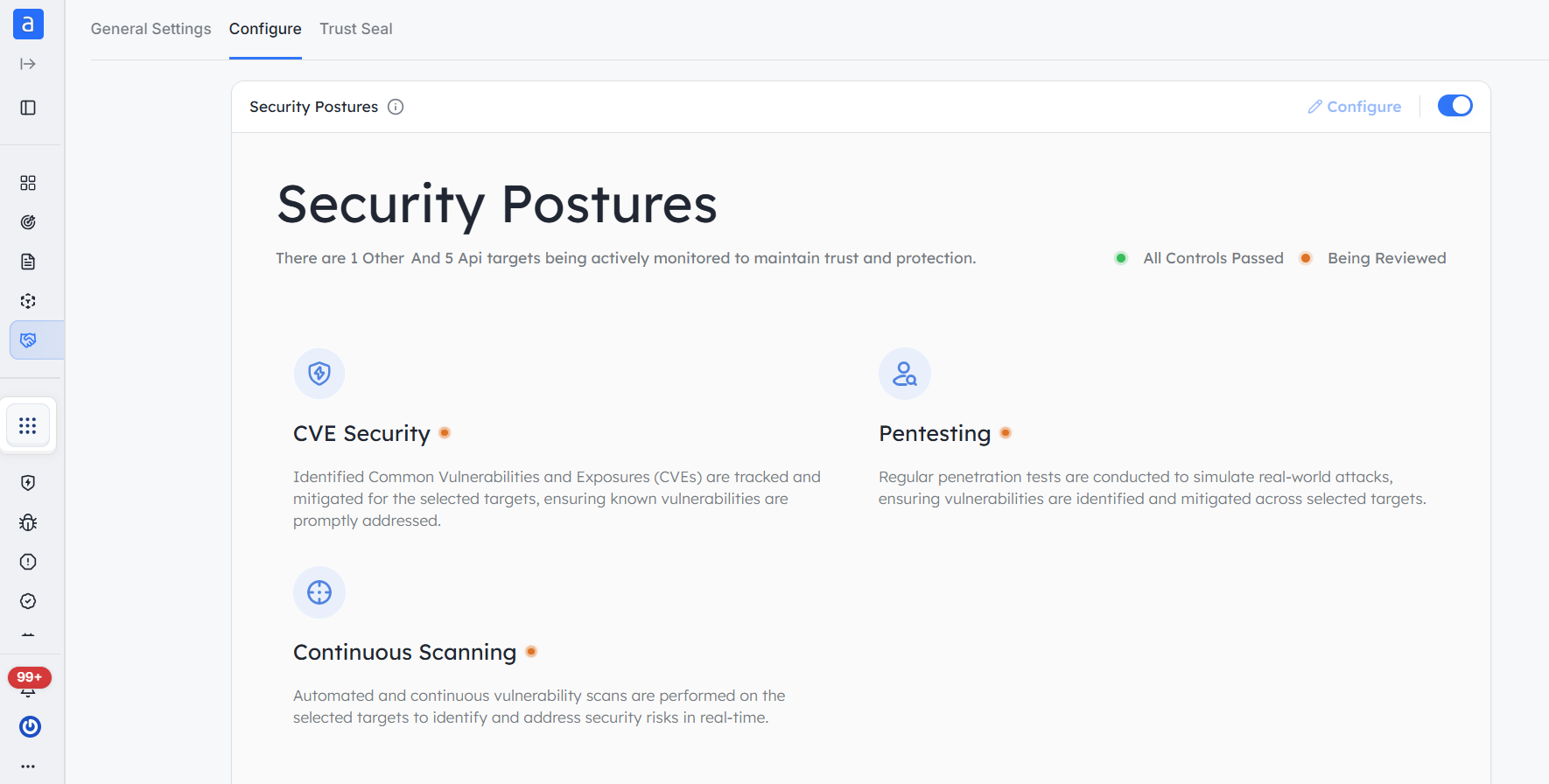Open the alert circle icon in sidebar

28,562
